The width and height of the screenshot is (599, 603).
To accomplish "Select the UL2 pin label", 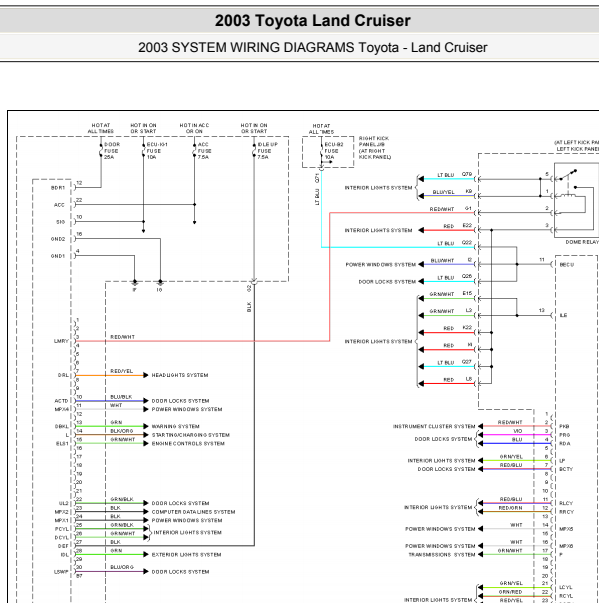I will click(x=63, y=503).
